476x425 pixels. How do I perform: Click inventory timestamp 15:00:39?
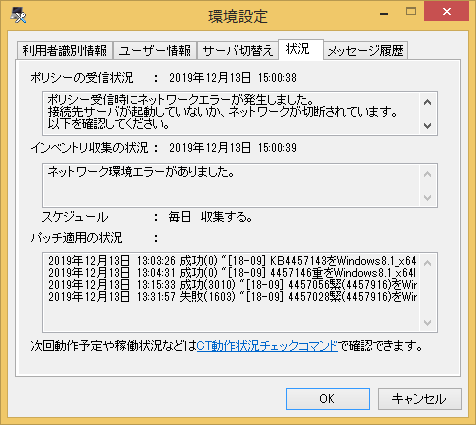click(x=277, y=148)
